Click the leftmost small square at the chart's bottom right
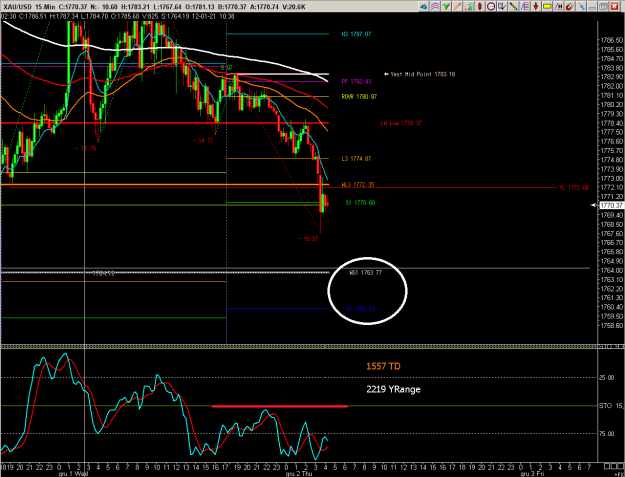Viewport: 625px width, 477px height. coord(607,465)
